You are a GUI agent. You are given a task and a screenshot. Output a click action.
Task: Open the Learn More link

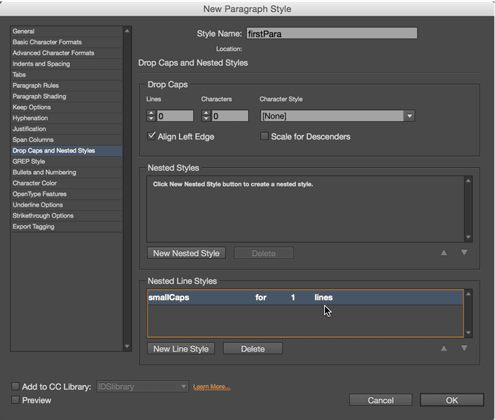click(212, 387)
